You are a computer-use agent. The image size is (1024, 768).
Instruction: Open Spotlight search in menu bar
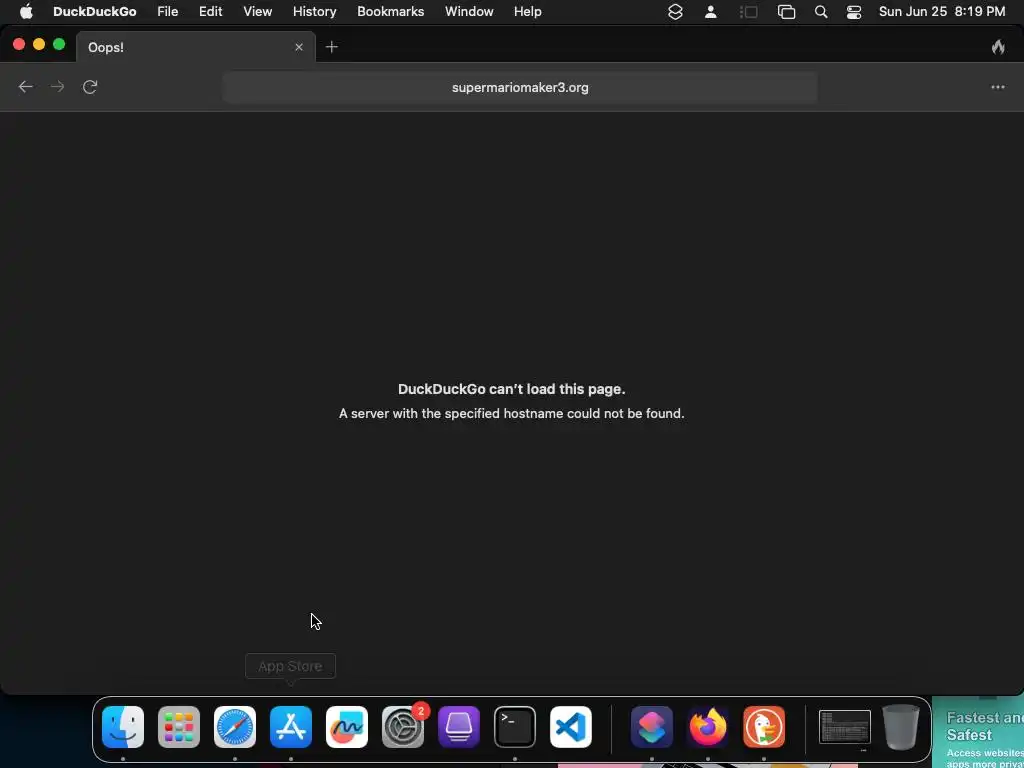[821, 12]
